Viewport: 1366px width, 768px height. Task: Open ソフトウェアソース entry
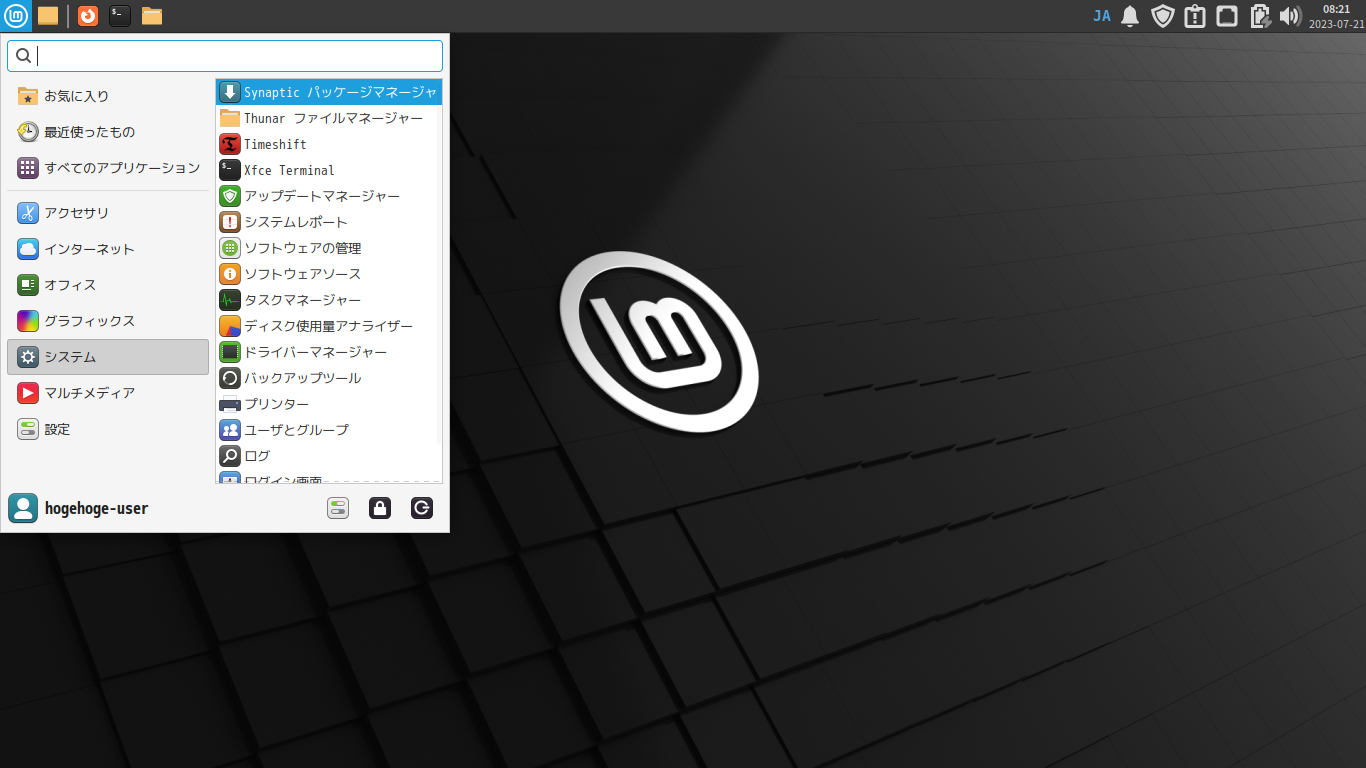click(329, 274)
